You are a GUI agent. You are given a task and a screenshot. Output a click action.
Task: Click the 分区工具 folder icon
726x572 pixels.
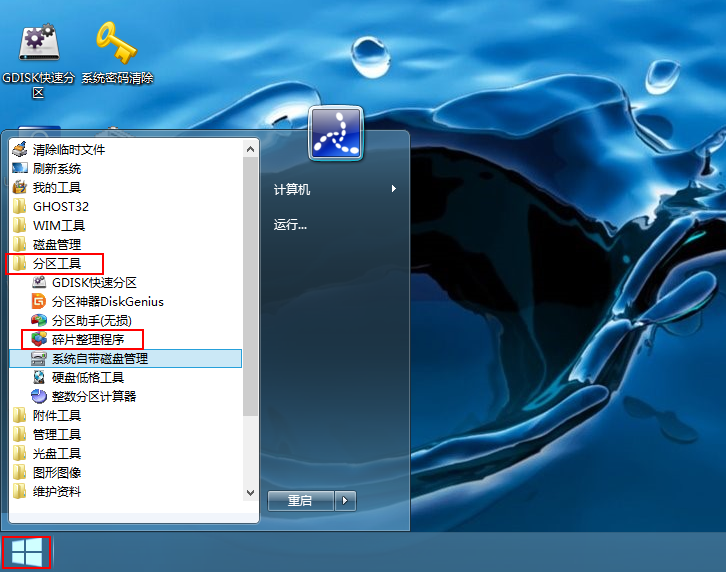click(x=19, y=263)
